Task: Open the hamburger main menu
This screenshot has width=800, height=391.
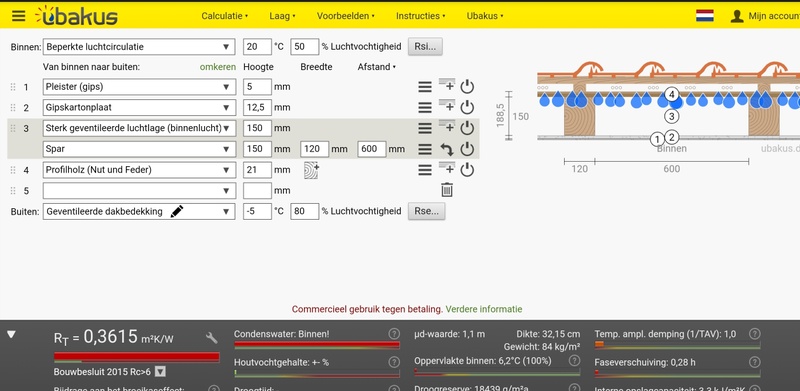Action: [19, 16]
